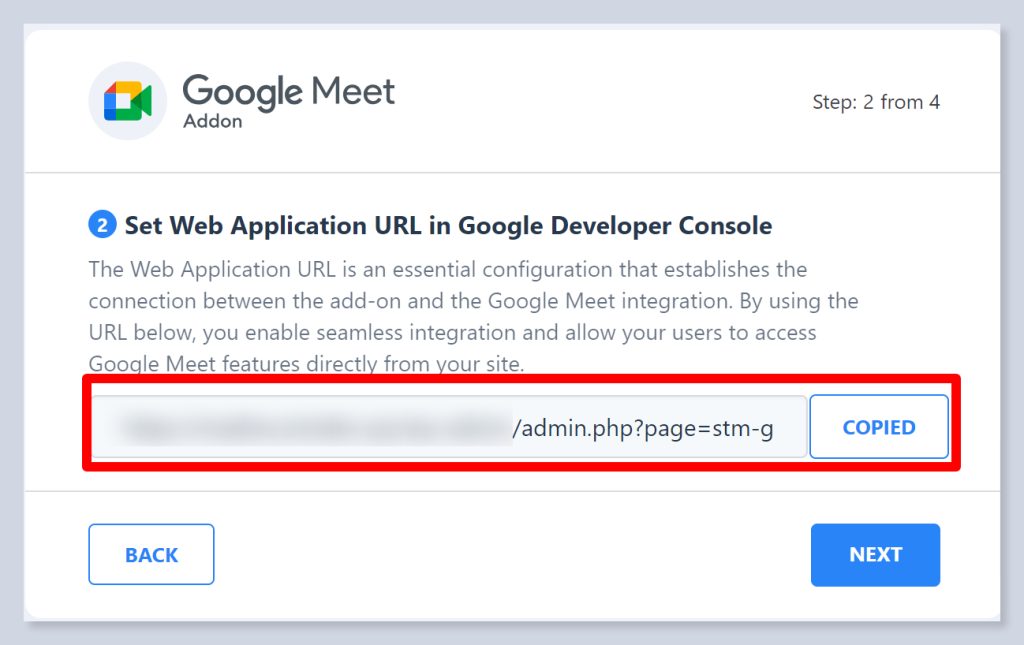Click the divider line below the Google Meet header
Screen dimensions: 1024x645
click(512, 173)
